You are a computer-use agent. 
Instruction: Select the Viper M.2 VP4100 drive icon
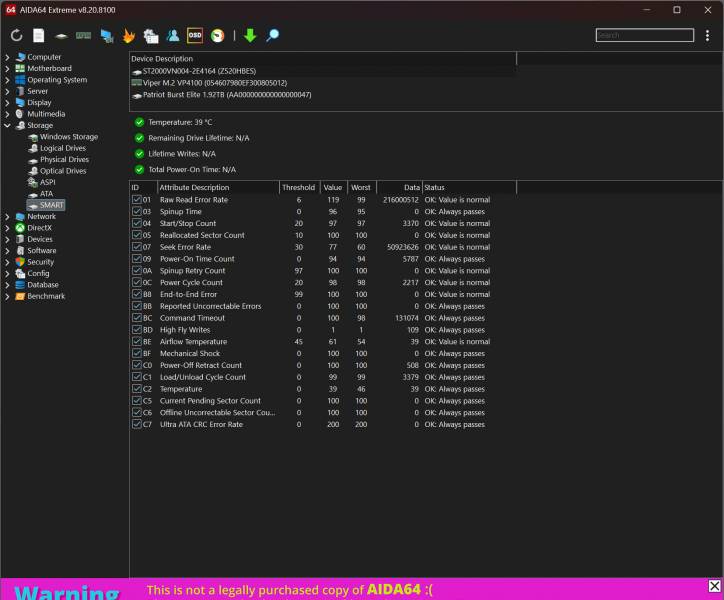point(137,83)
